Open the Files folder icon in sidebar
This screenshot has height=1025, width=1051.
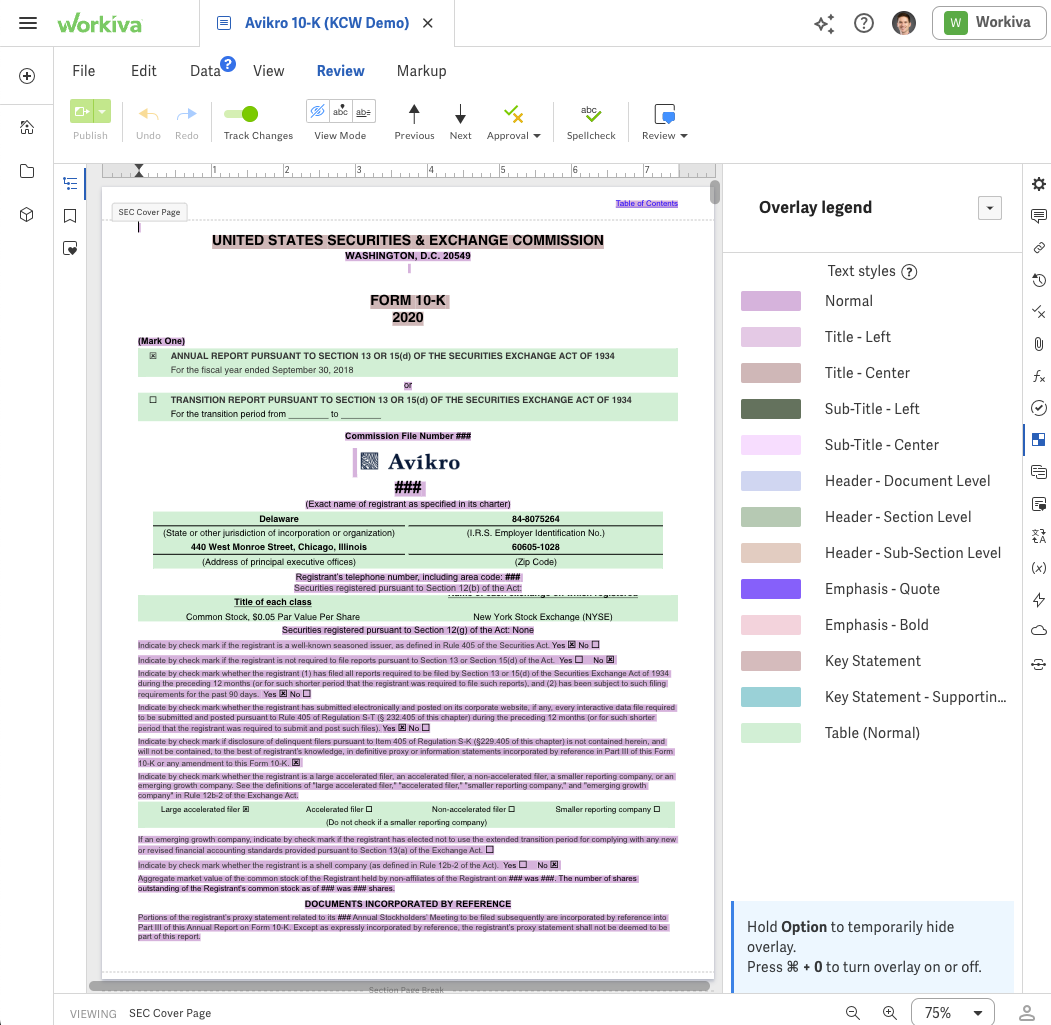pos(27,171)
